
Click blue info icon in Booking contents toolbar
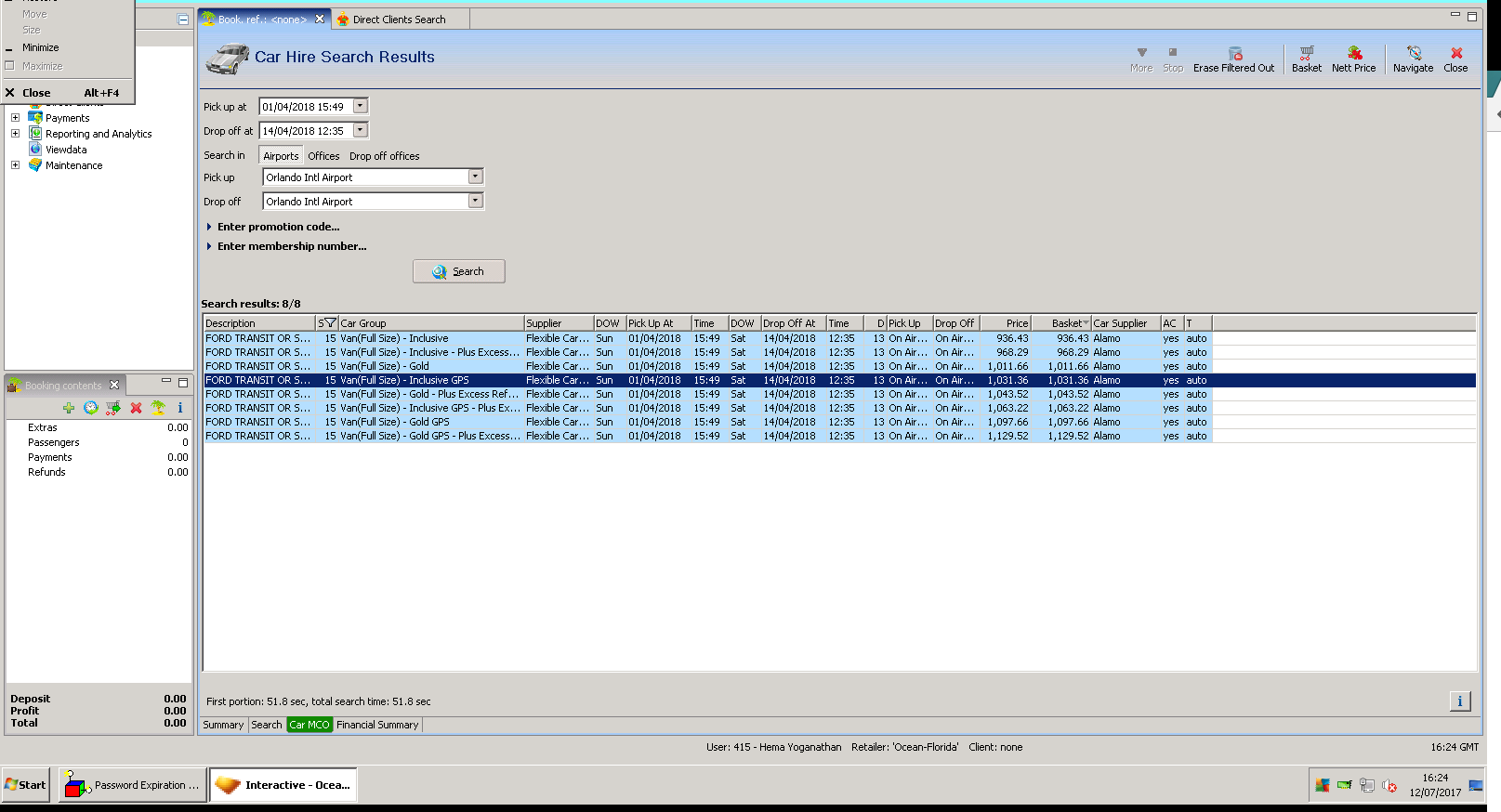click(x=180, y=408)
